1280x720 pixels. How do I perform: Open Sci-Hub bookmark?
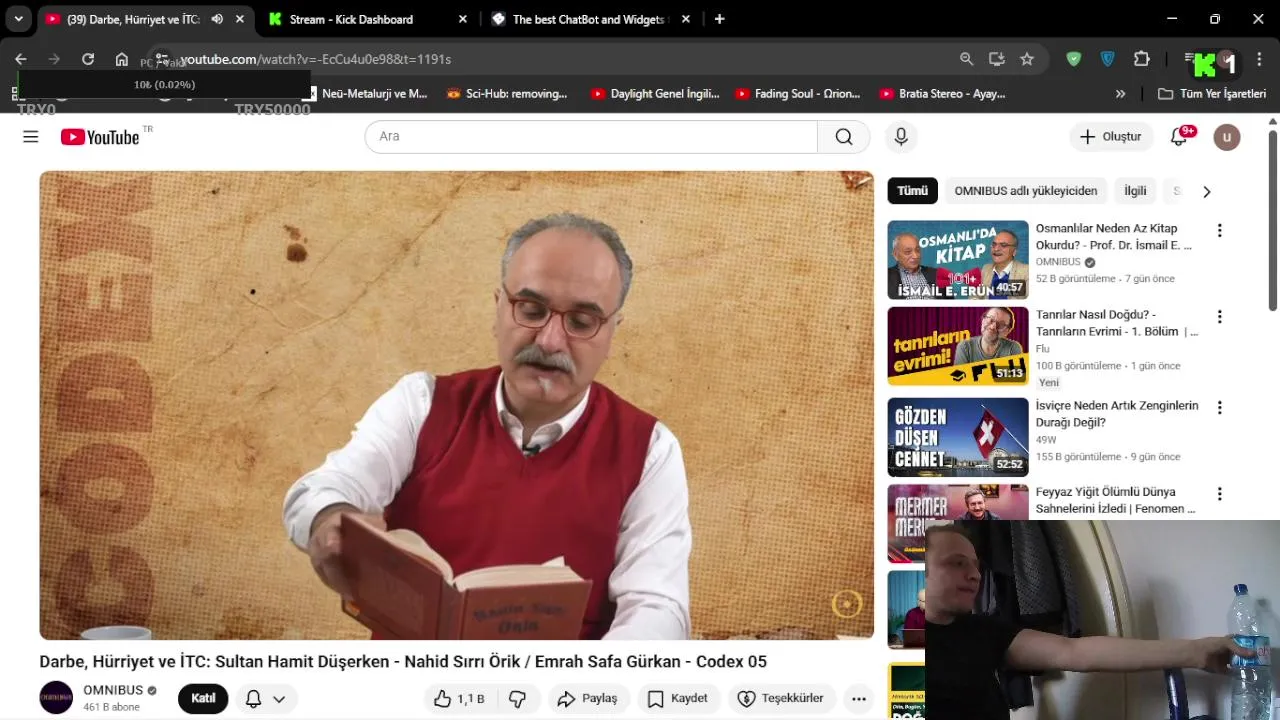click(508, 94)
